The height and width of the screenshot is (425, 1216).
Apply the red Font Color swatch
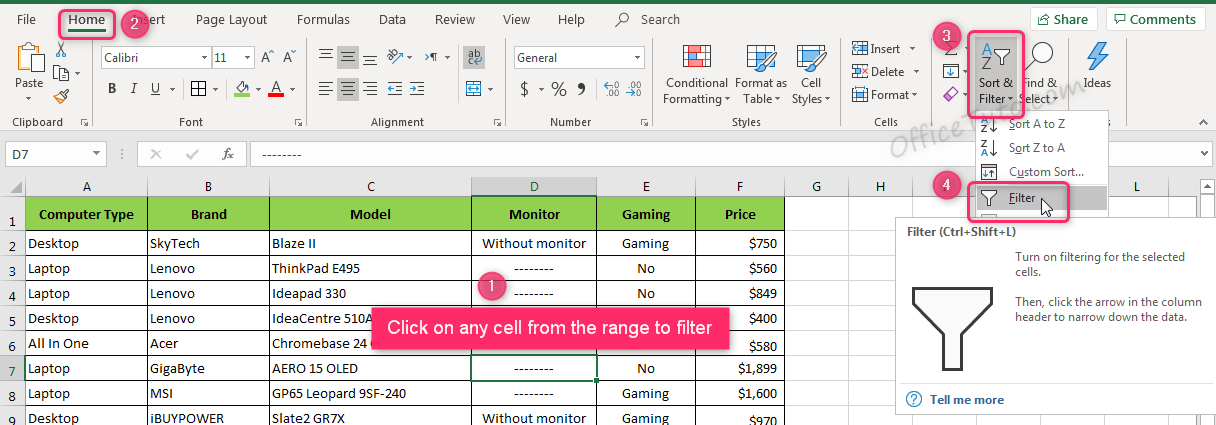[x=275, y=89]
